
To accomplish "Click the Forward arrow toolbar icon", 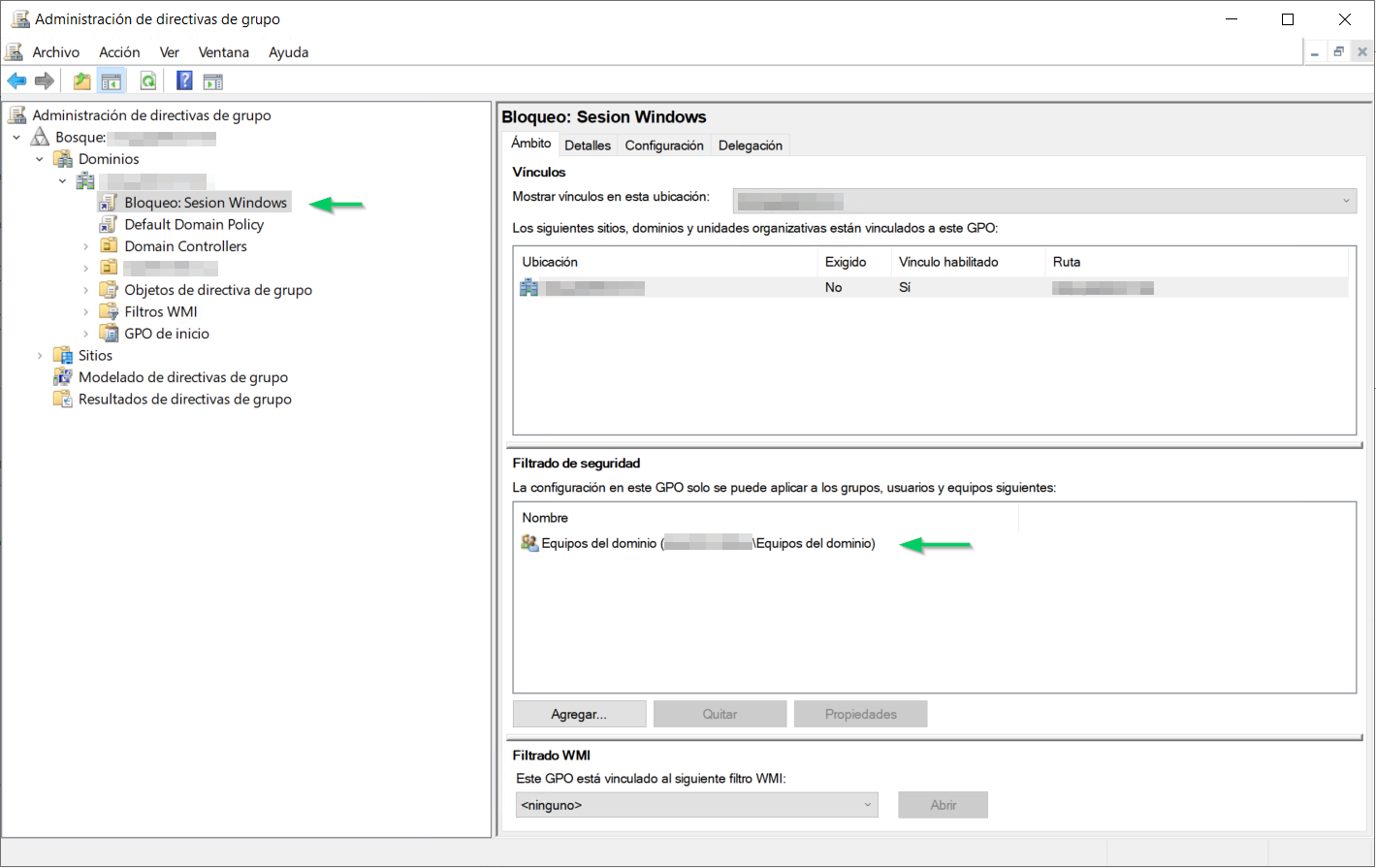I will pos(44,81).
